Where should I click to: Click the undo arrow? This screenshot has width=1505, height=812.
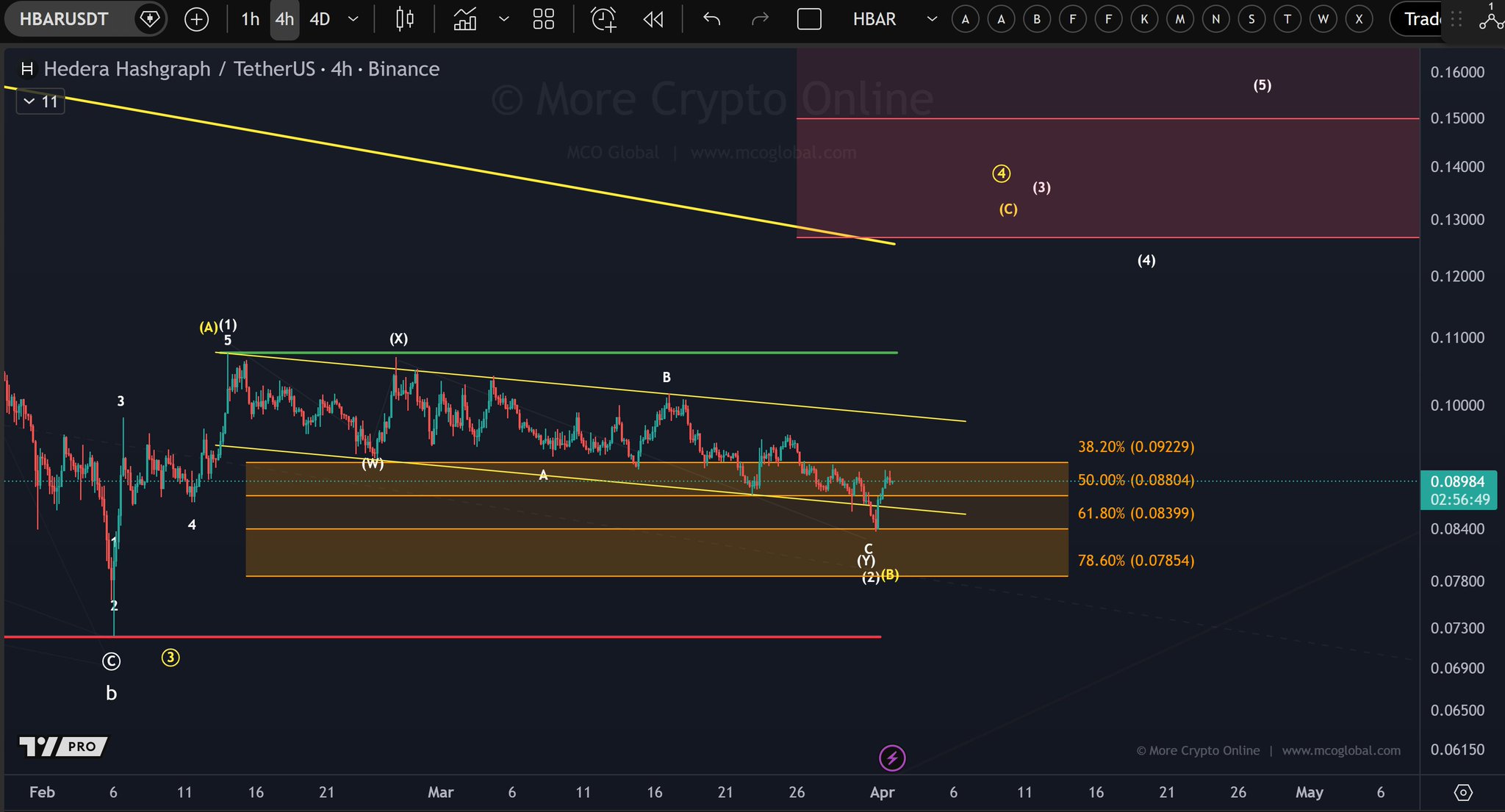pos(711,19)
